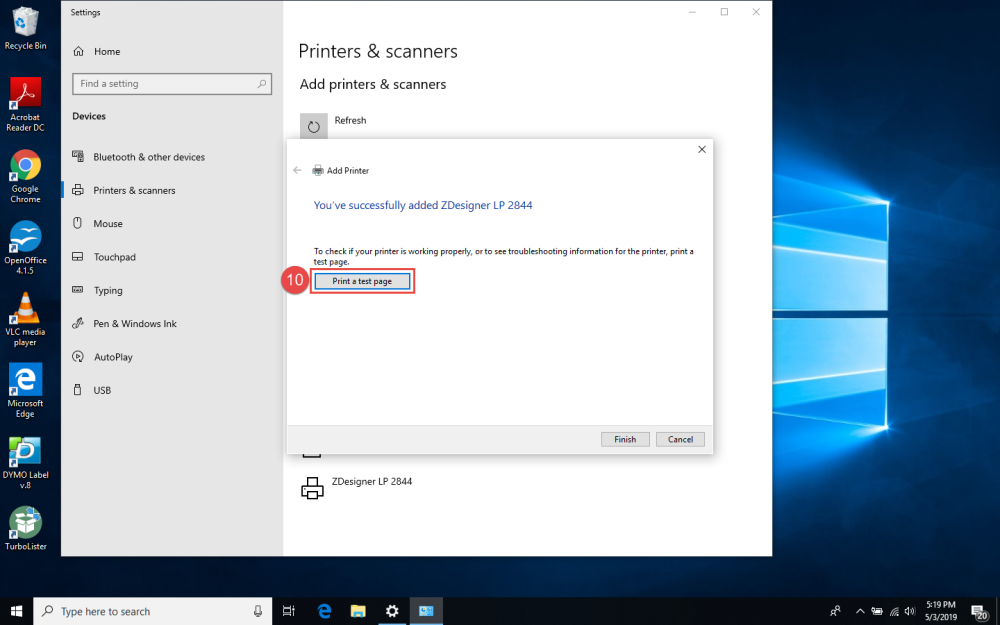Click the highlighted control panel taskbar icon

pyautogui.click(x=426, y=611)
